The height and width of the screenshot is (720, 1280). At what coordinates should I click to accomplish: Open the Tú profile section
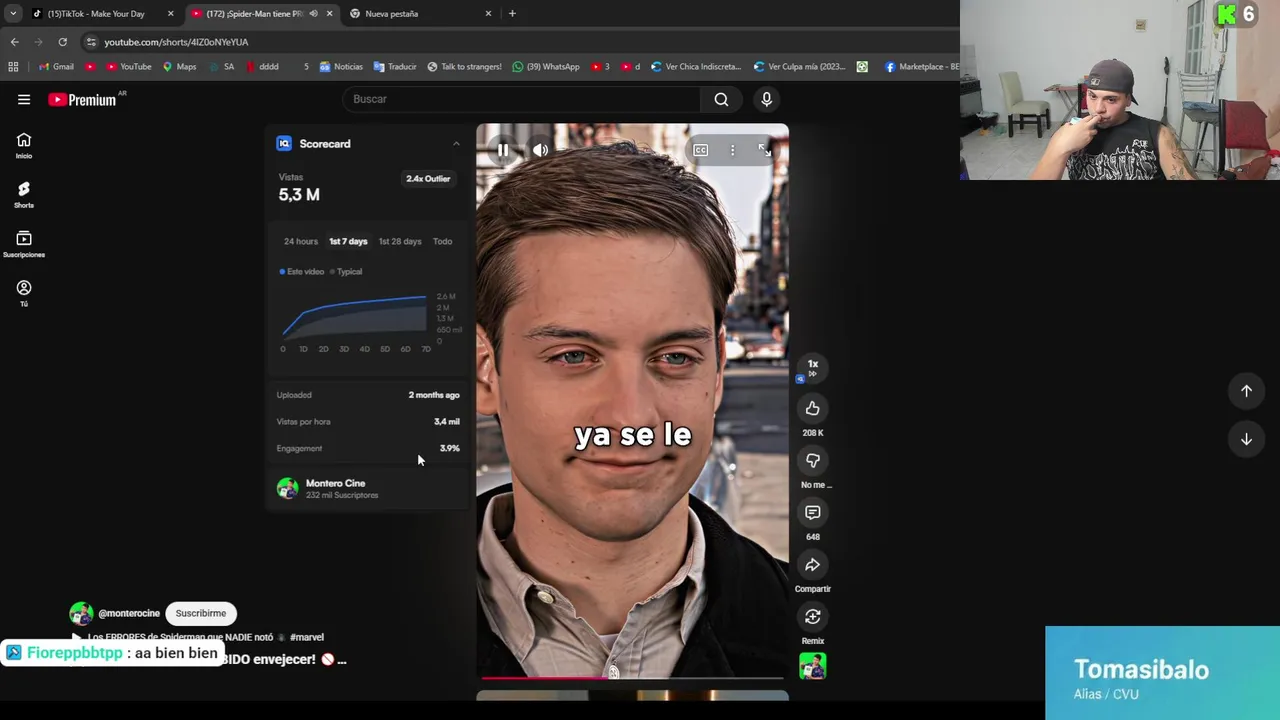pos(24,293)
